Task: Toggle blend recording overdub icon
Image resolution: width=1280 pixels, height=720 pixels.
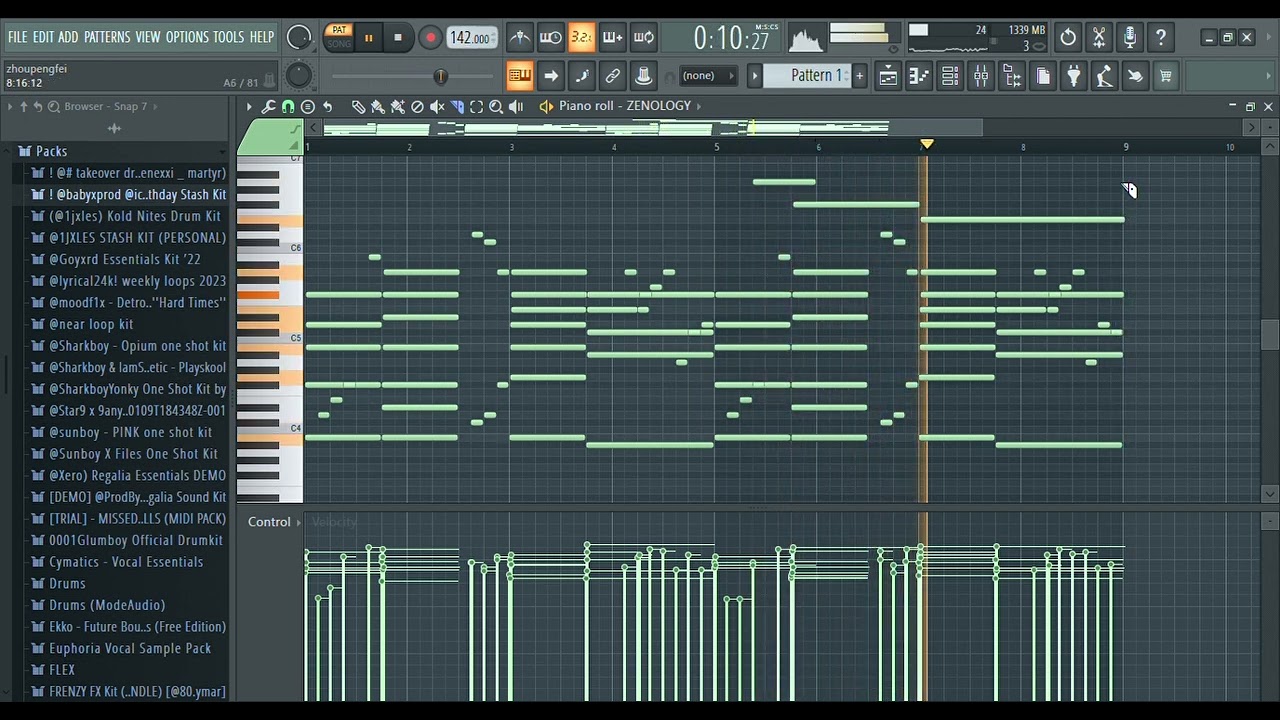Action: click(x=612, y=38)
